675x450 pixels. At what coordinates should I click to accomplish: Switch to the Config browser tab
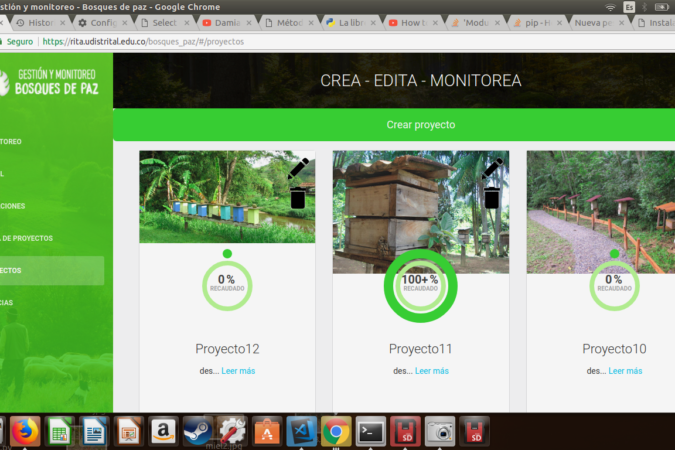click(x=103, y=23)
